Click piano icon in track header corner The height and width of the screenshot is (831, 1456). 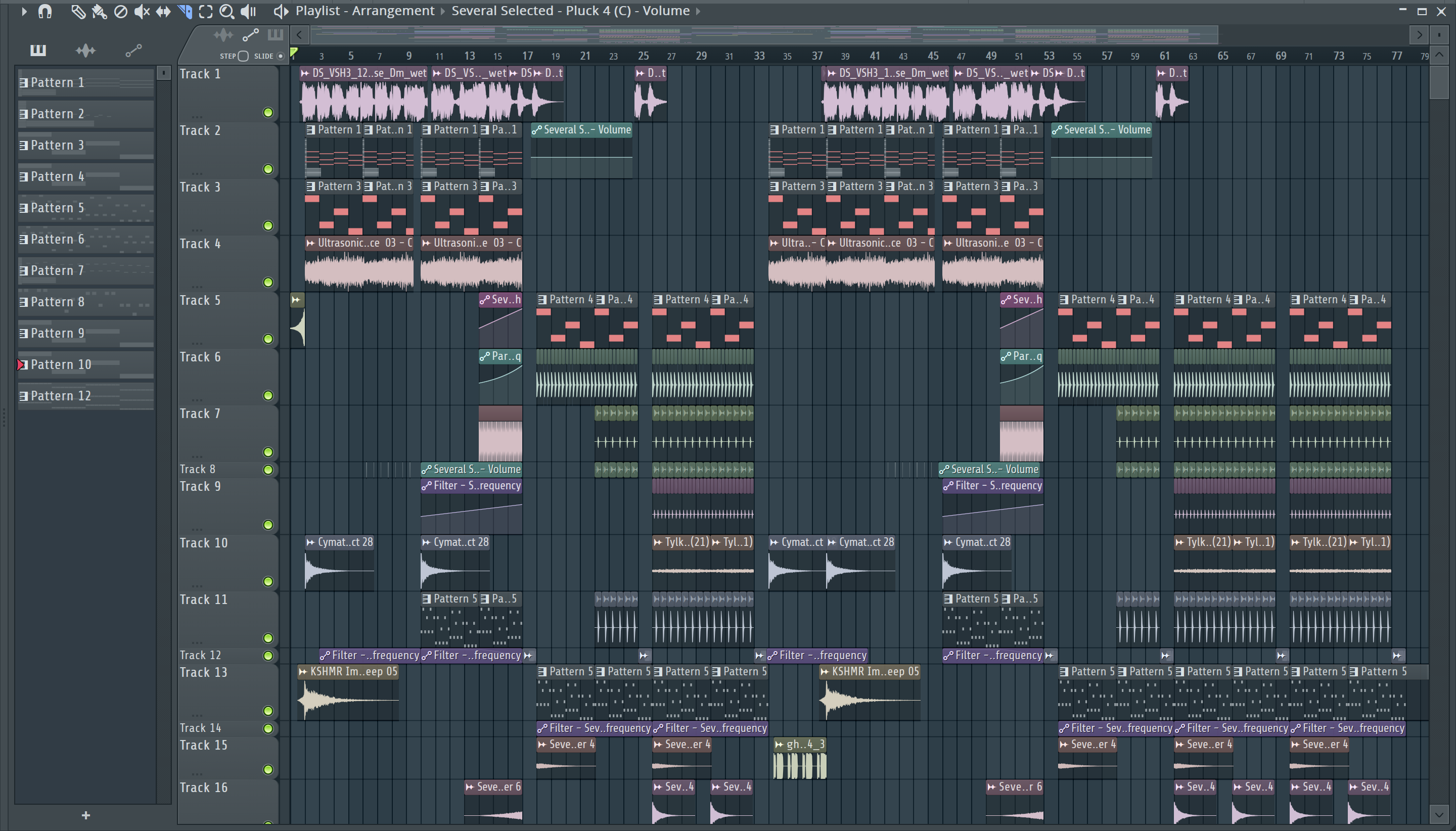(275, 35)
